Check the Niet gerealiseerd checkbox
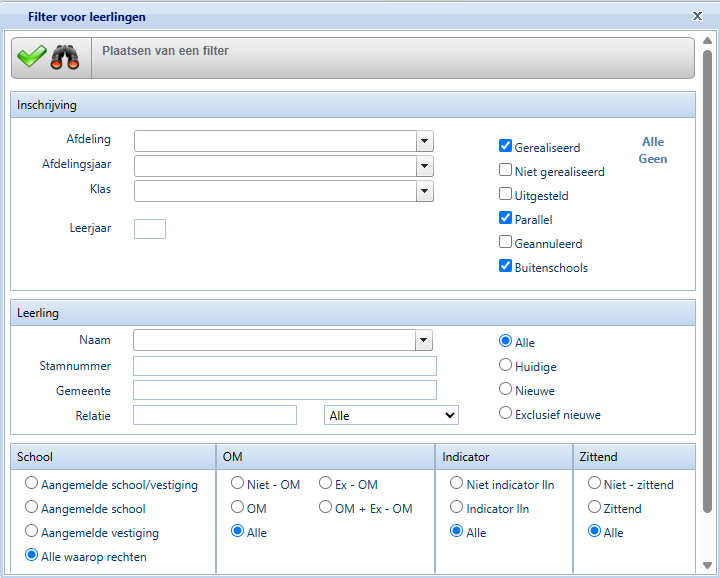This screenshot has height=578, width=720. point(505,170)
